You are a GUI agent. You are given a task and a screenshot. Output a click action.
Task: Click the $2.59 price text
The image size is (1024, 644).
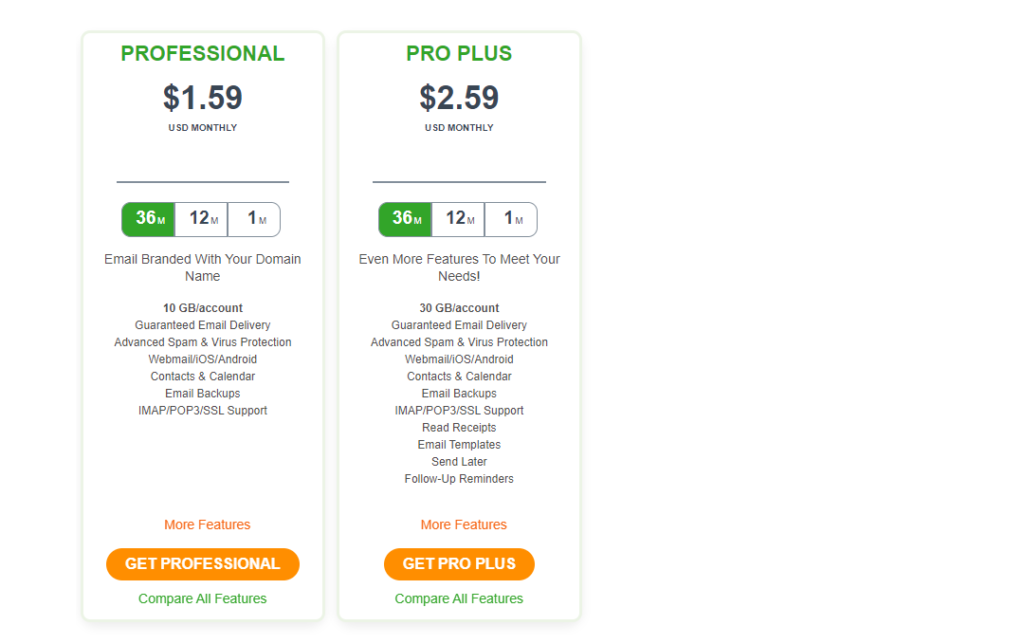click(x=459, y=97)
